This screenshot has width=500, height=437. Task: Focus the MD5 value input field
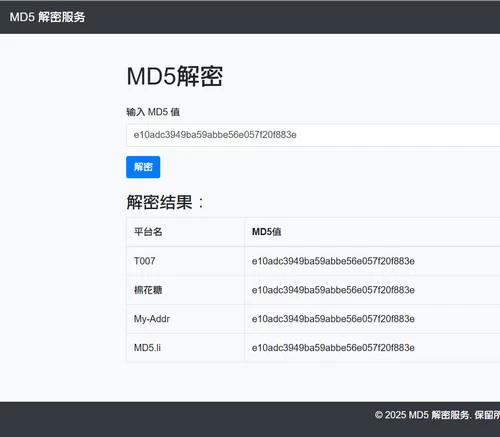pyautogui.click(x=313, y=135)
